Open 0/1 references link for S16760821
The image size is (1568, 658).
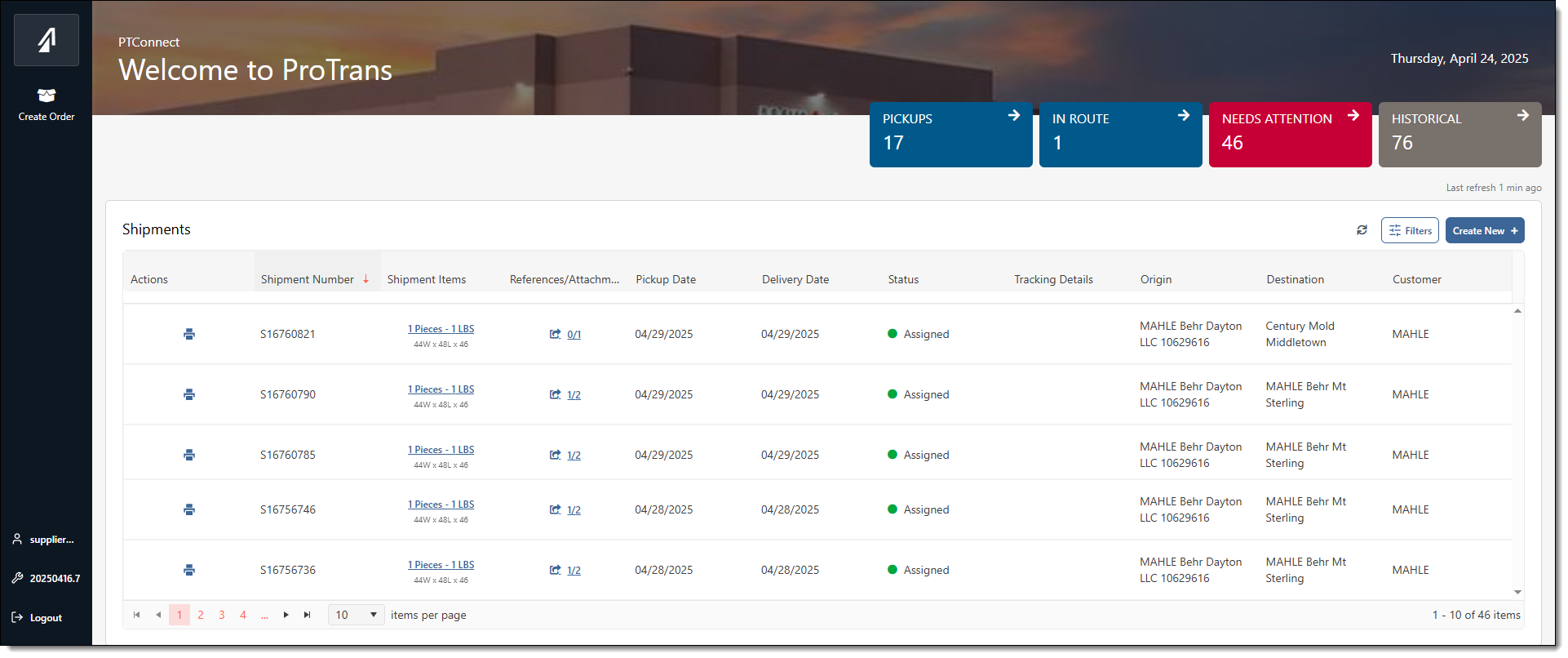pos(574,334)
